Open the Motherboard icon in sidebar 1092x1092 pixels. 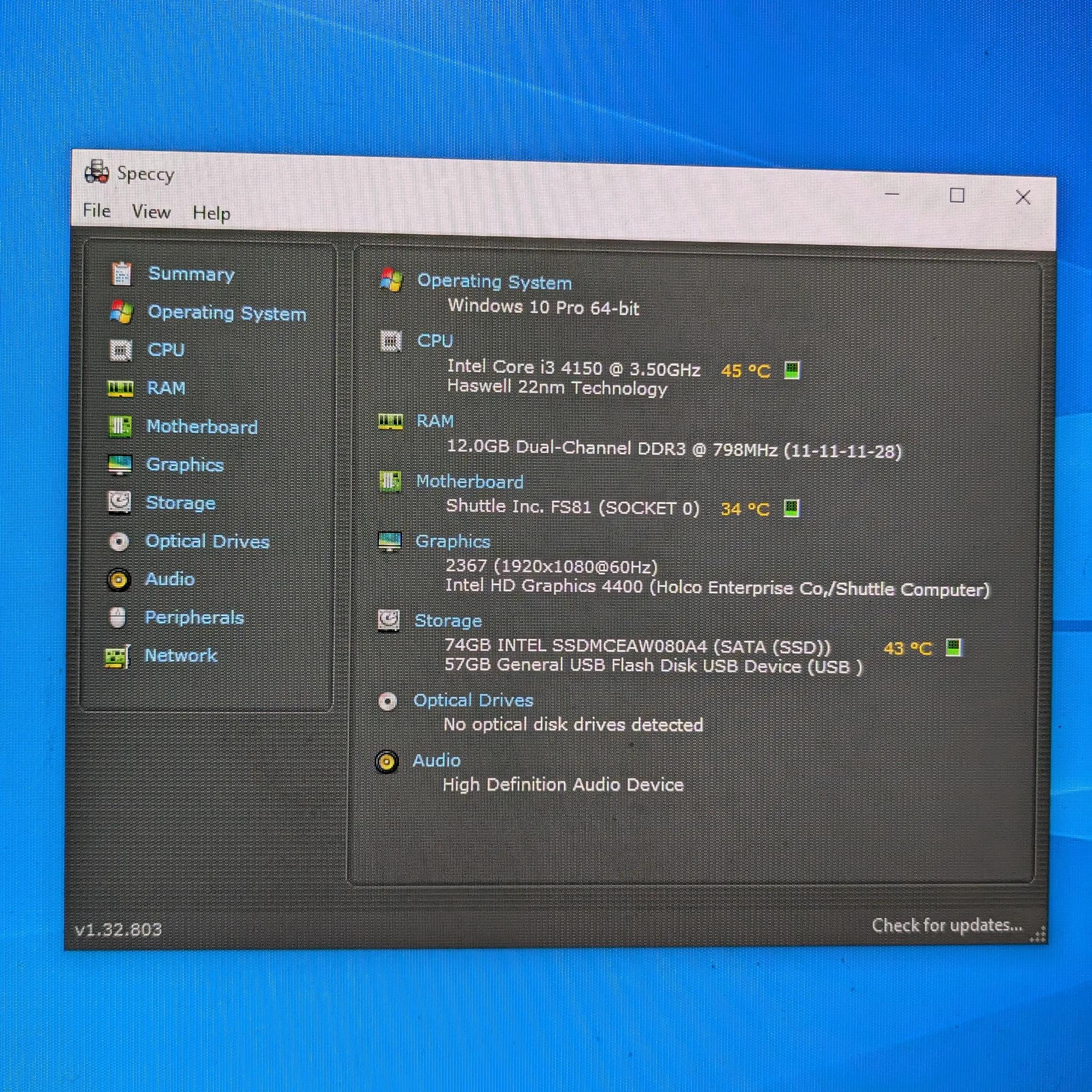[120, 426]
